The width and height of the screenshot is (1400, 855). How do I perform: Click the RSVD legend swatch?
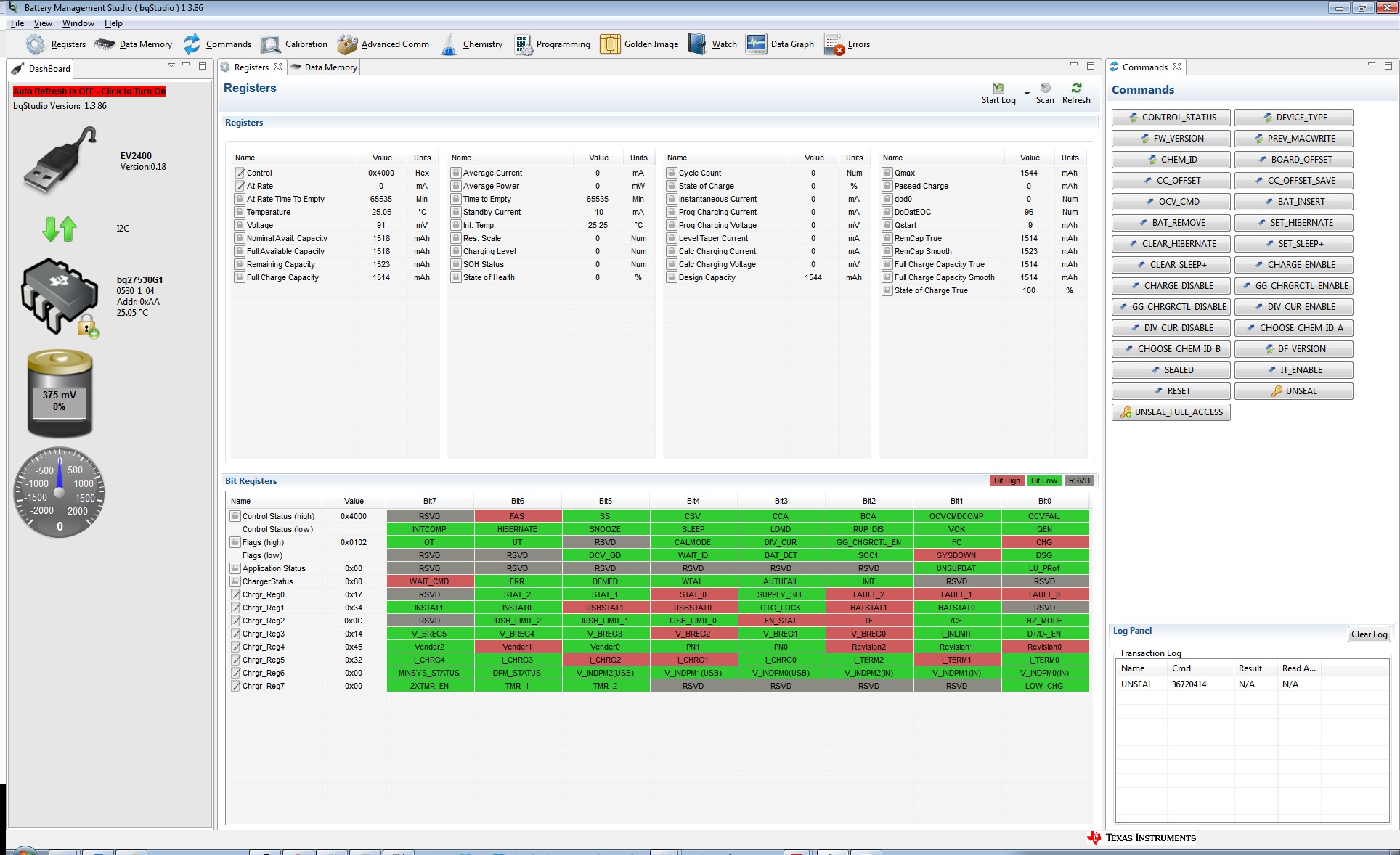1079,481
